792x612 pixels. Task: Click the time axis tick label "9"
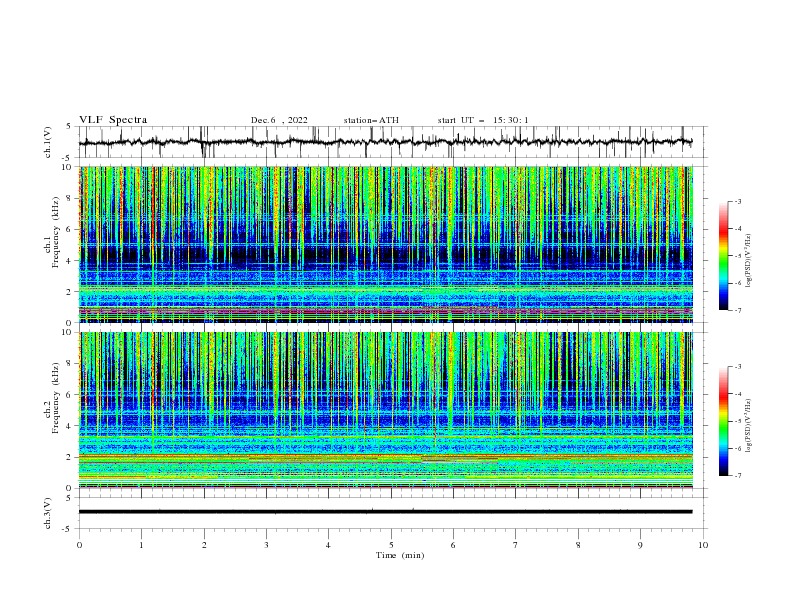tap(640, 545)
